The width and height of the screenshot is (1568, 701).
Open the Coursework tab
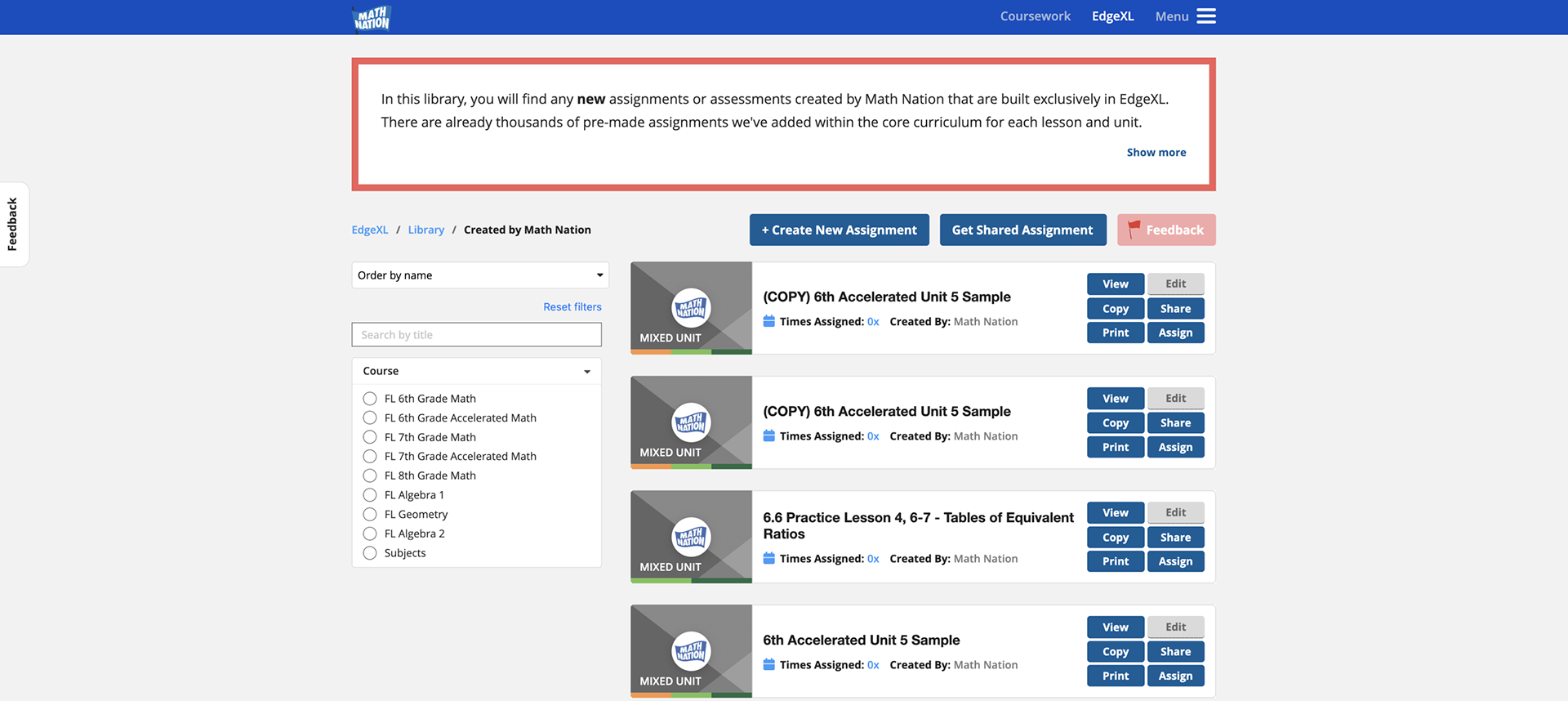tap(1035, 16)
